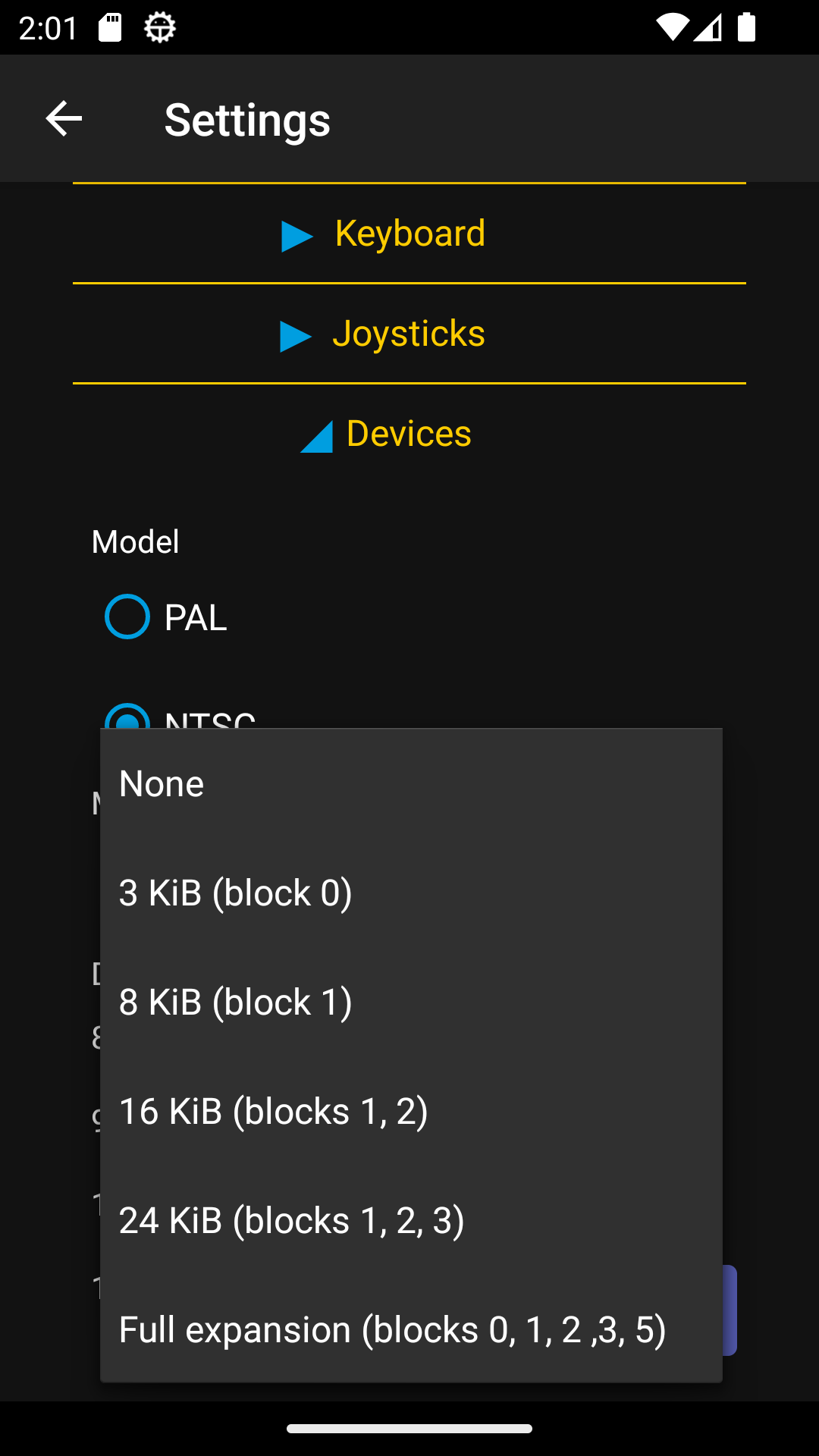Tap the back arrow in Settings header
Viewport: 819px width, 1456px height.
tap(64, 119)
